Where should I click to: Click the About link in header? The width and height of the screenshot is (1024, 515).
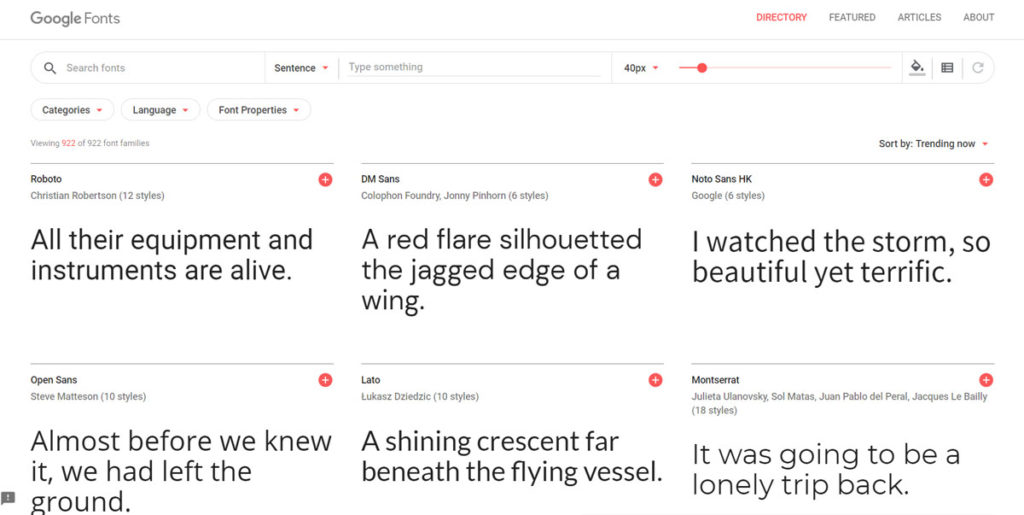[978, 17]
